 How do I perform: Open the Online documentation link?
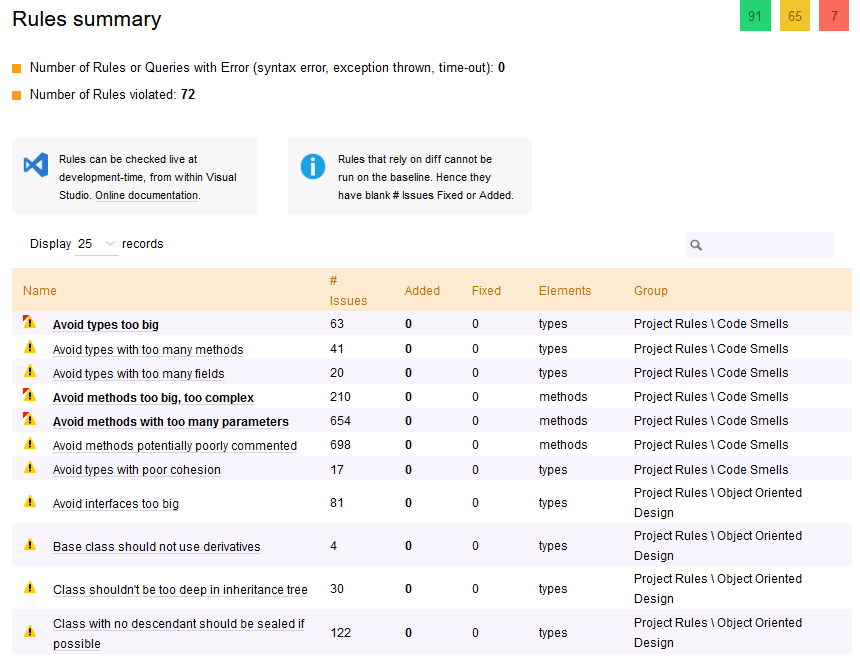coord(147,195)
